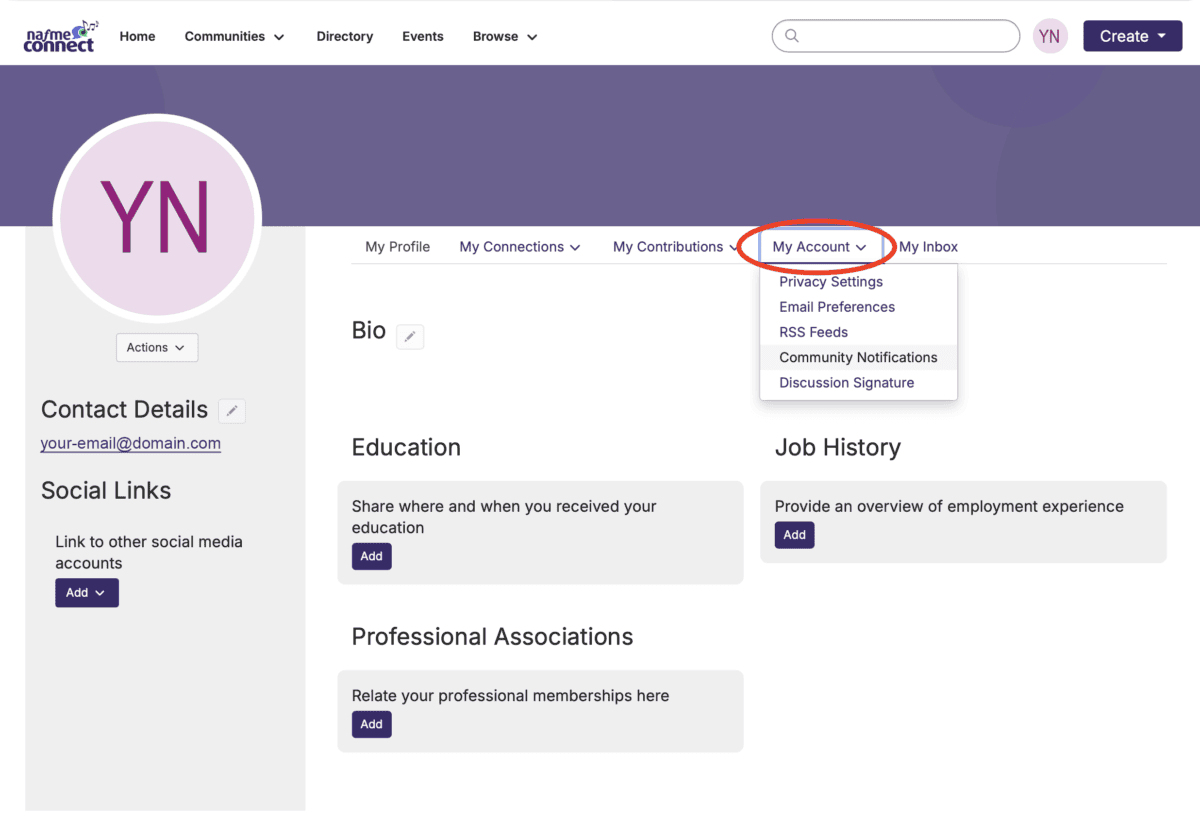Switch to the My Inbox tab
The height and width of the screenshot is (840, 1200).
[x=928, y=247]
